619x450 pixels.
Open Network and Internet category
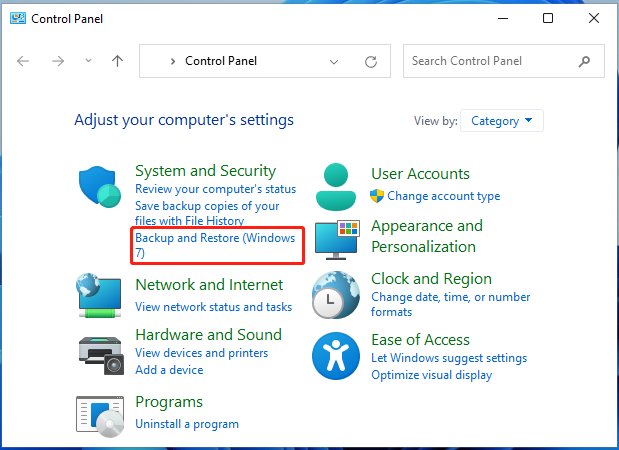[209, 285]
